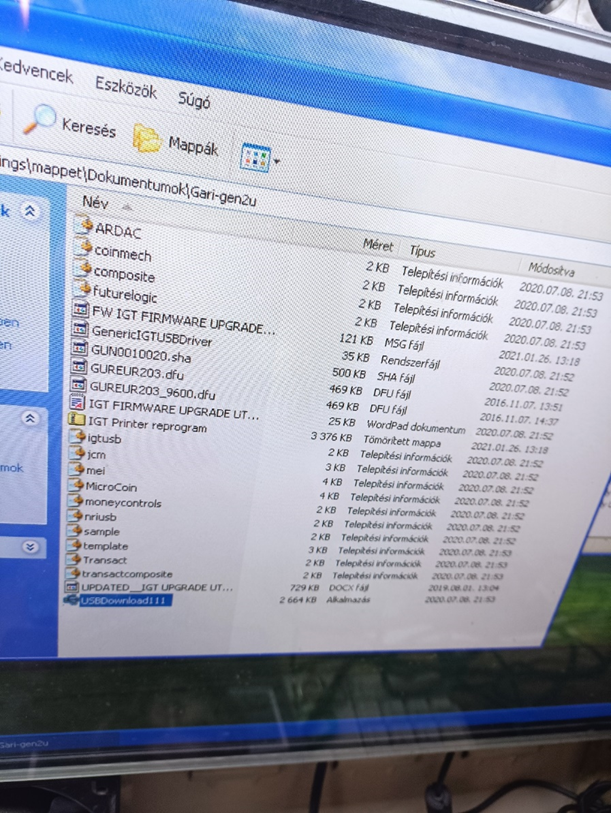The image size is (611, 813).
Task: Click the file name text ARDAC
Action: (x=118, y=230)
